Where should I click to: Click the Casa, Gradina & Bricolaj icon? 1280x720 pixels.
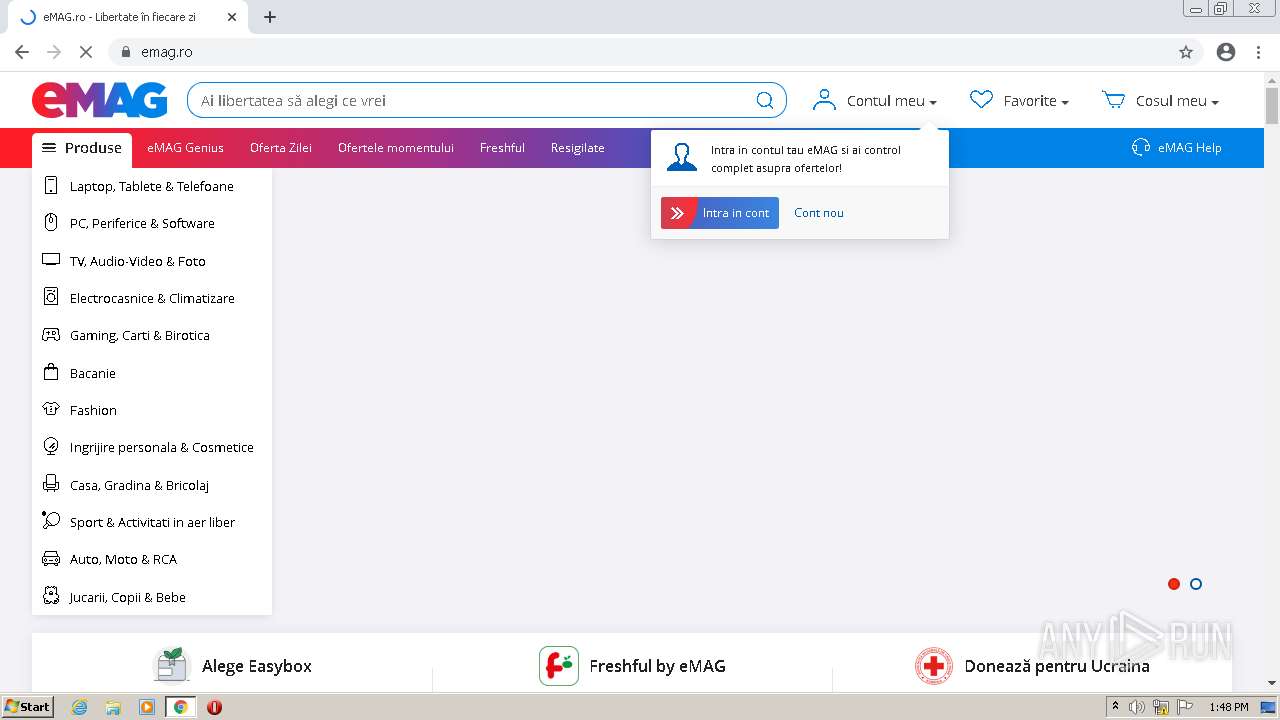(51, 484)
